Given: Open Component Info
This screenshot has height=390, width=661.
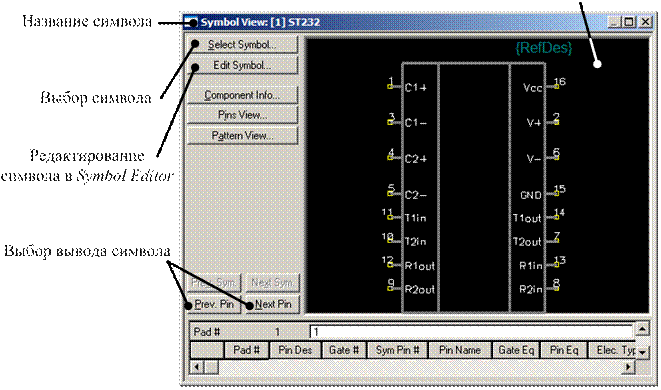Looking at the screenshot, I should 242,95.
